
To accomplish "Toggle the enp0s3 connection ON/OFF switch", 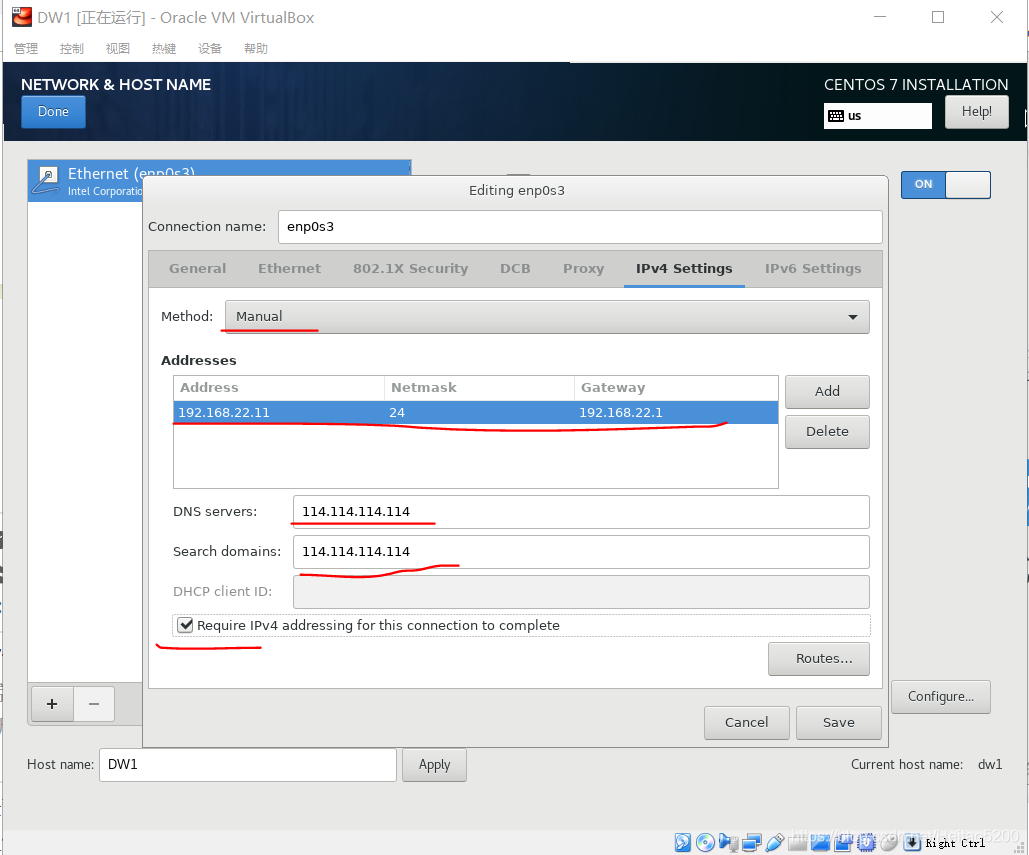I will 946,184.
